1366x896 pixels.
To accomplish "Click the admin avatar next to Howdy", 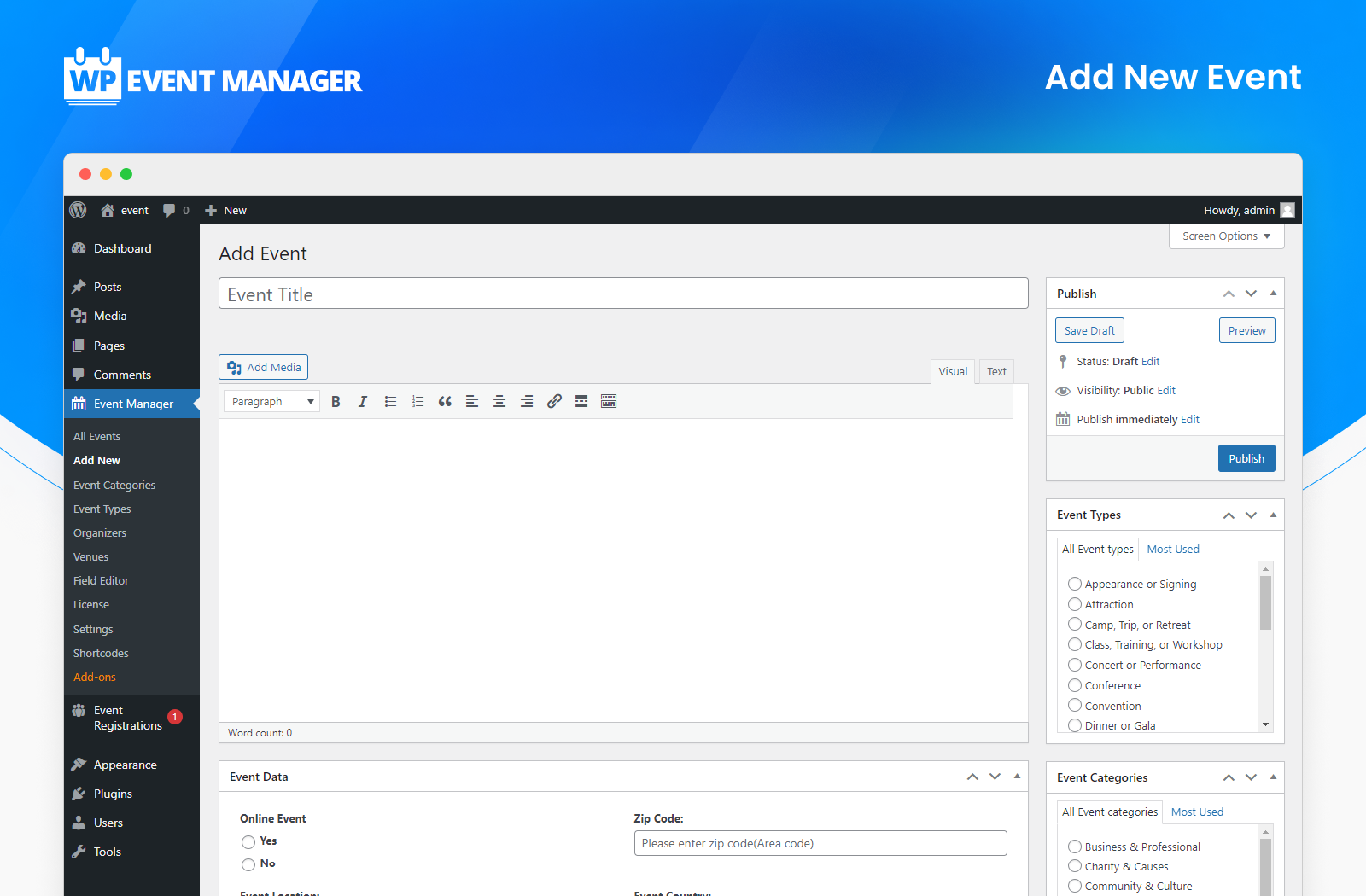I will pos(1287,210).
